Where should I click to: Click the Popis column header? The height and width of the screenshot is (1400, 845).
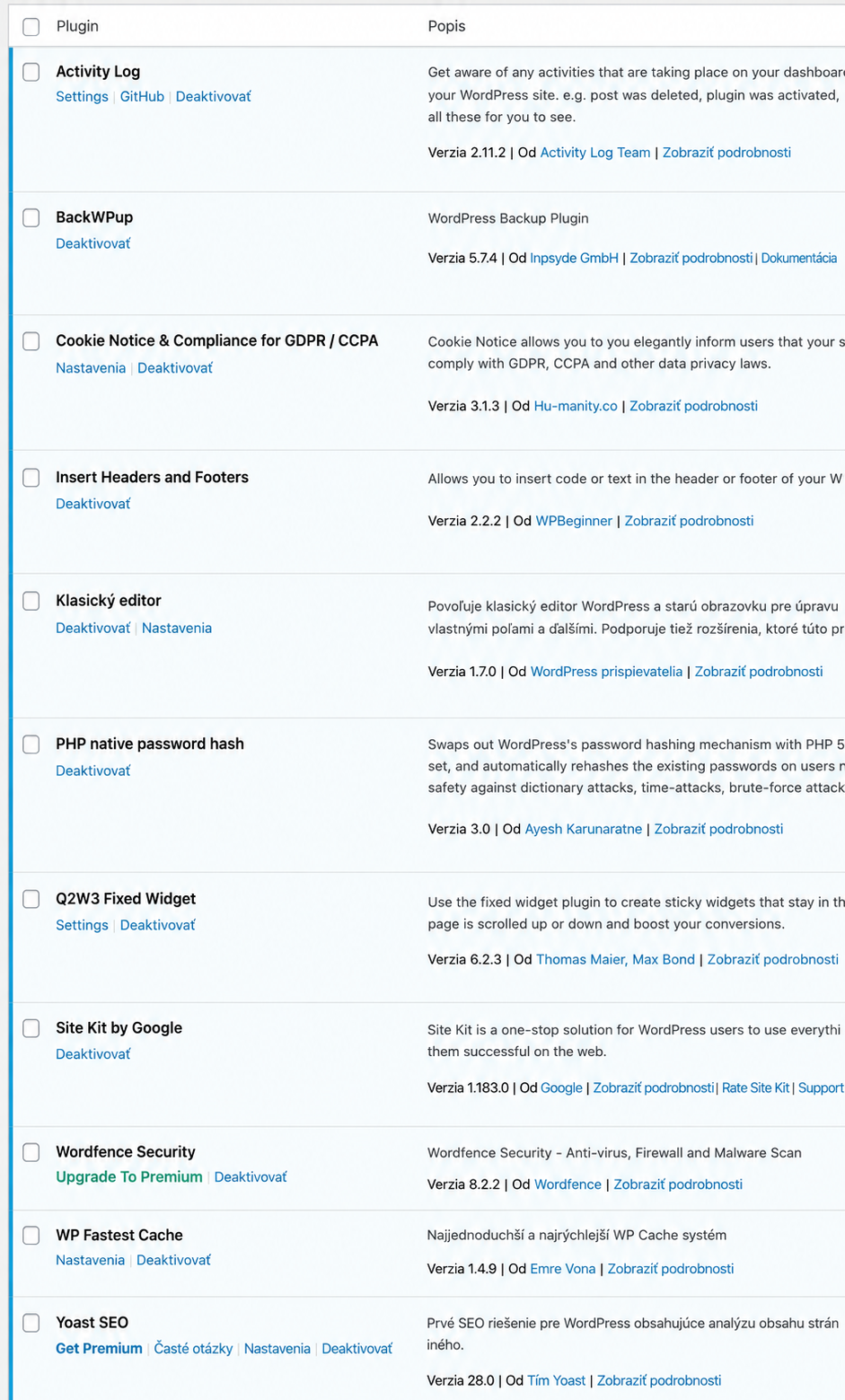(x=446, y=26)
